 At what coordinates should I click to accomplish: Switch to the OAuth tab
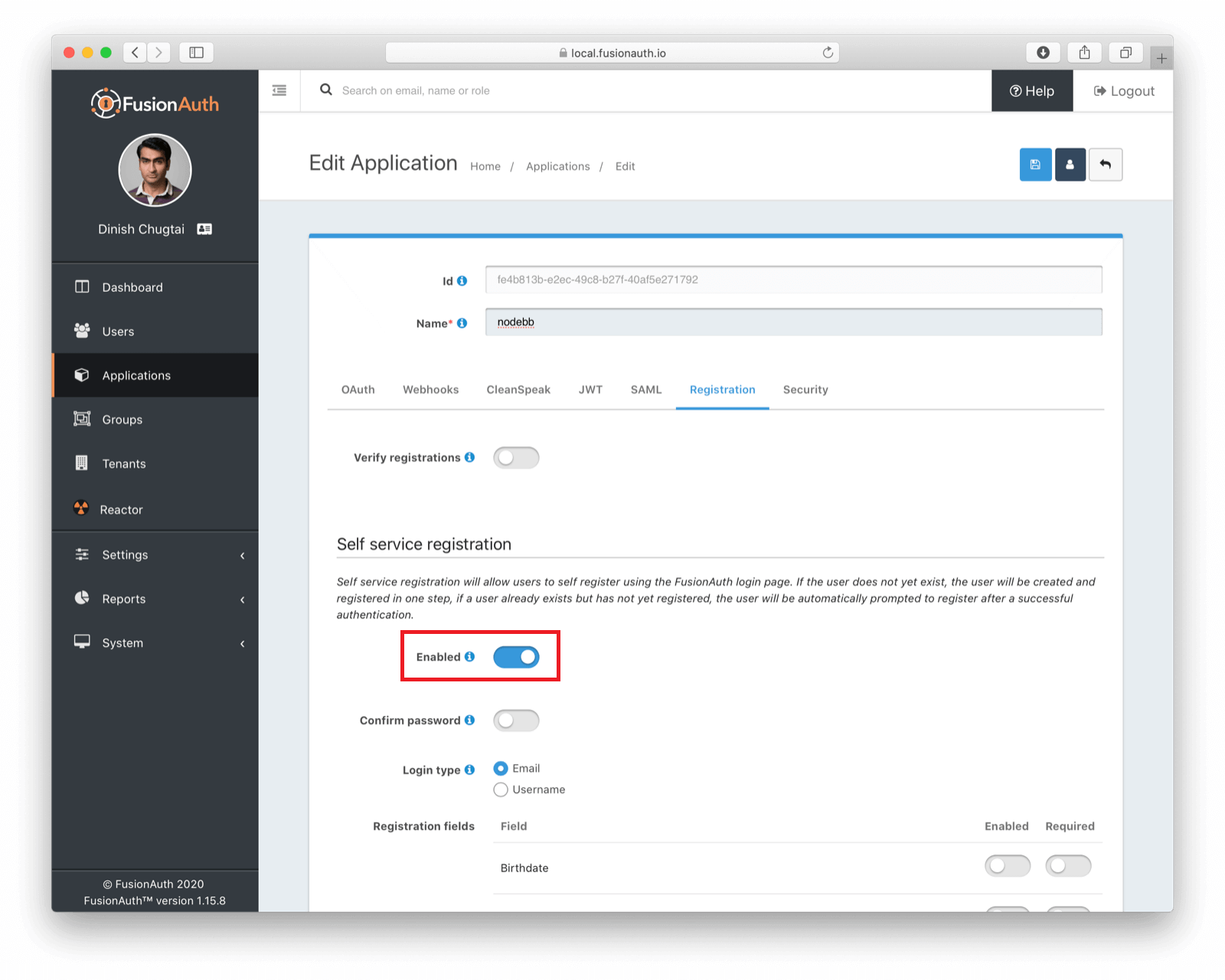click(358, 389)
